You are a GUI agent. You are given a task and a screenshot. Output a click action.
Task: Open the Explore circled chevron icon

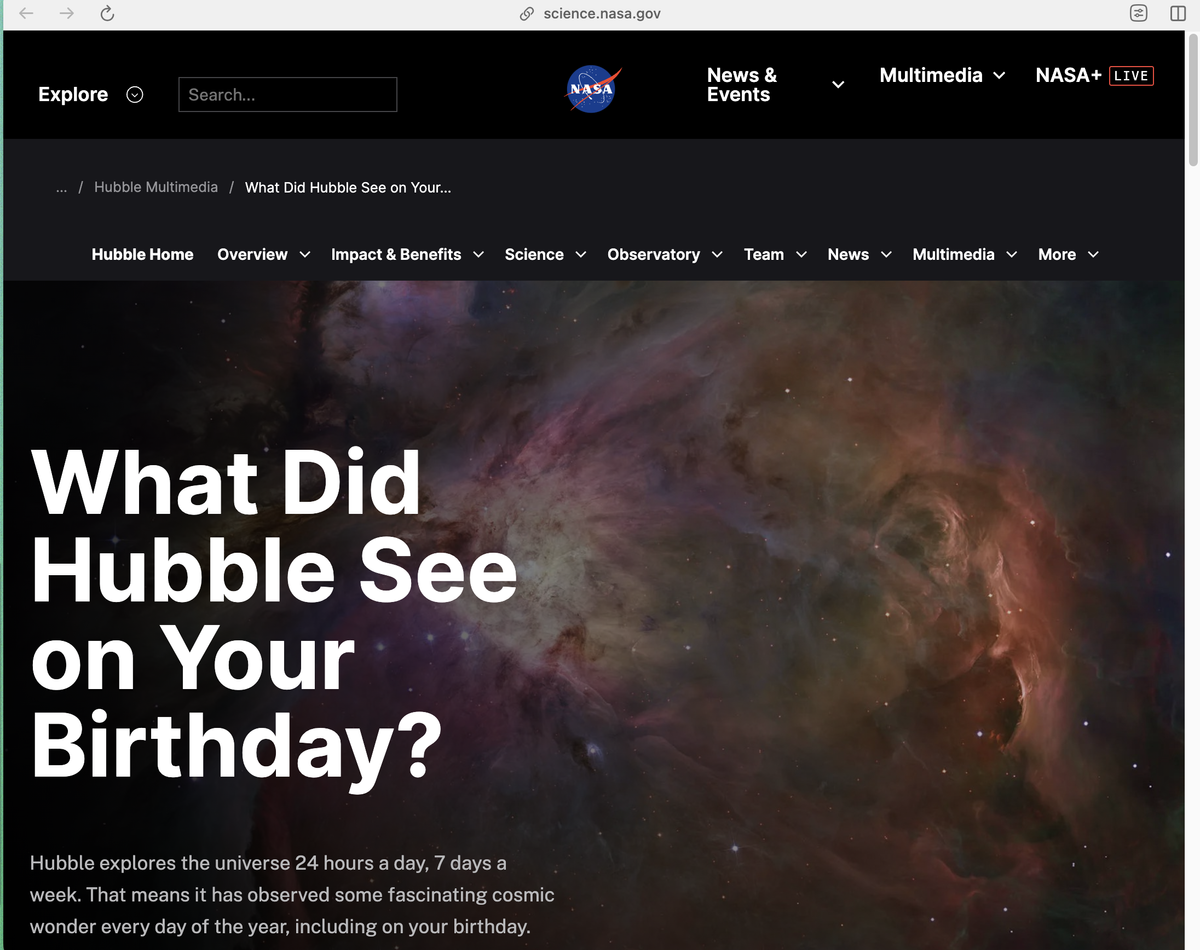click(x=135, y=94)
